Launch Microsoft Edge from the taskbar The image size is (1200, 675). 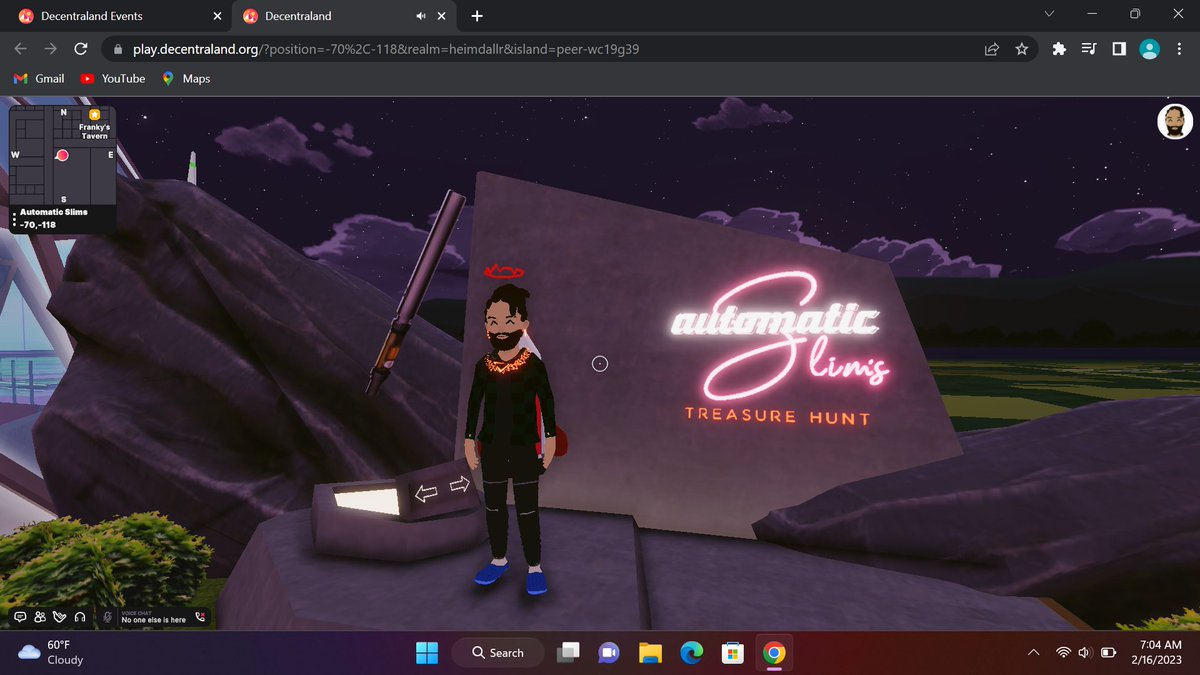[x=691, y=653]
